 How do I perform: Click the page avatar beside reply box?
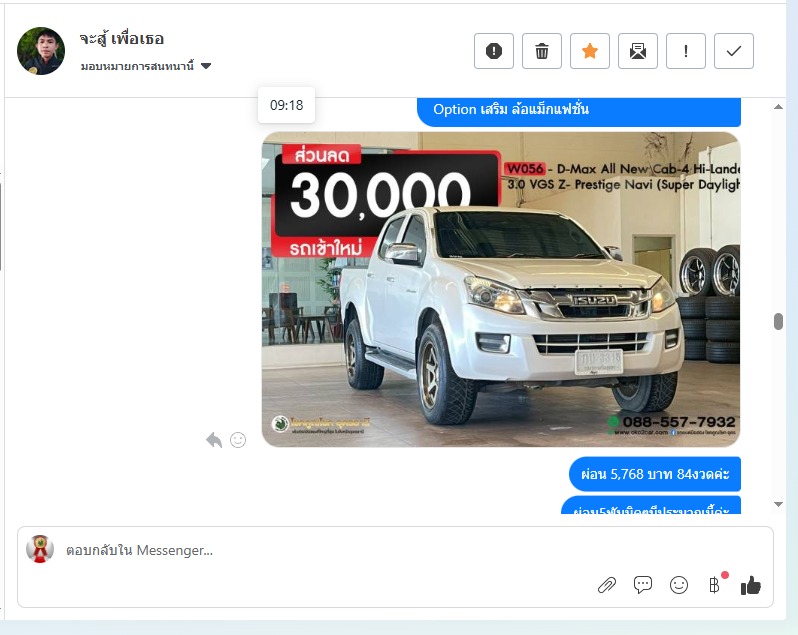point(40,549)
